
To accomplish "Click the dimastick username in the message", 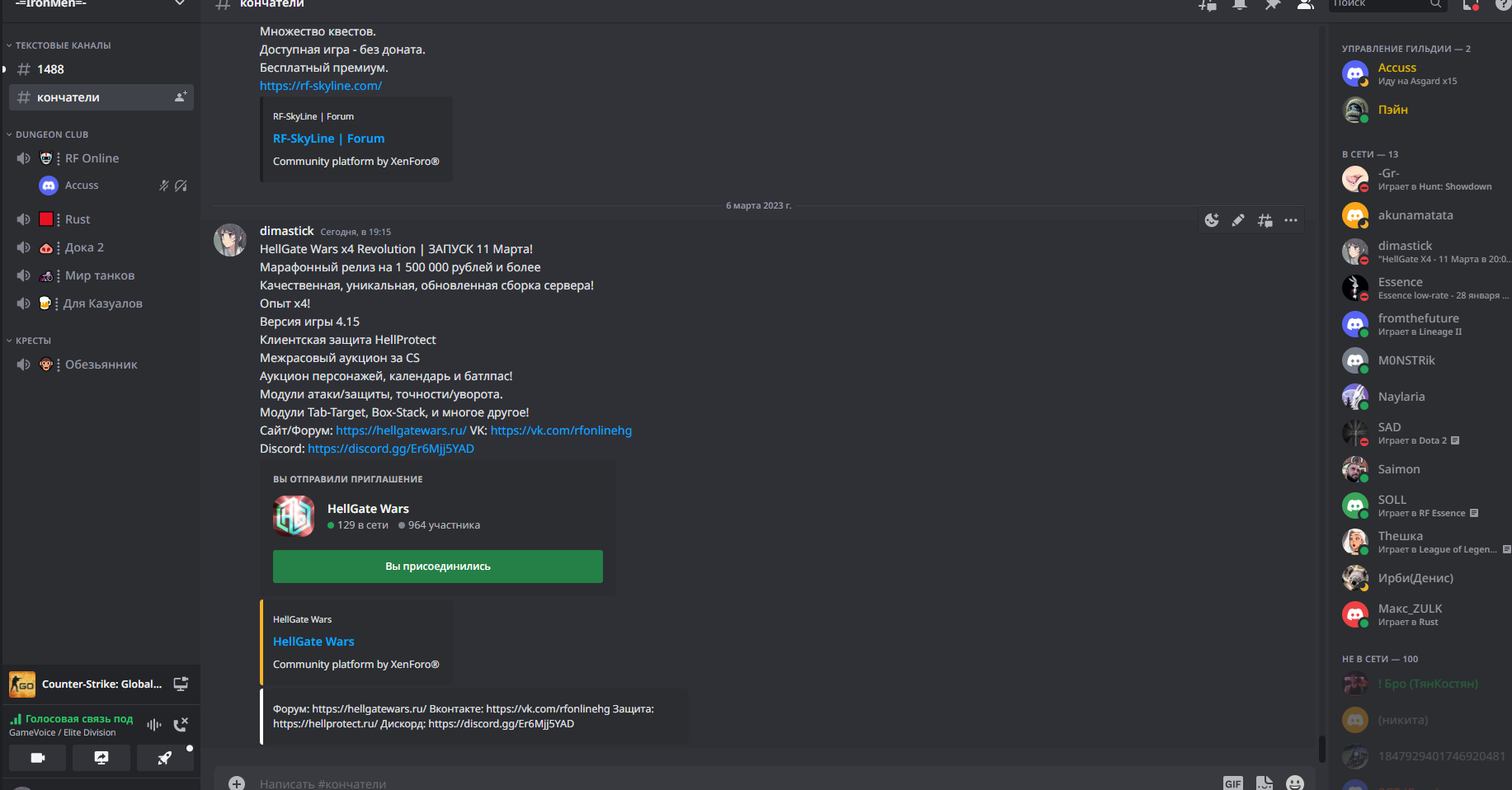I will (287, 231).
